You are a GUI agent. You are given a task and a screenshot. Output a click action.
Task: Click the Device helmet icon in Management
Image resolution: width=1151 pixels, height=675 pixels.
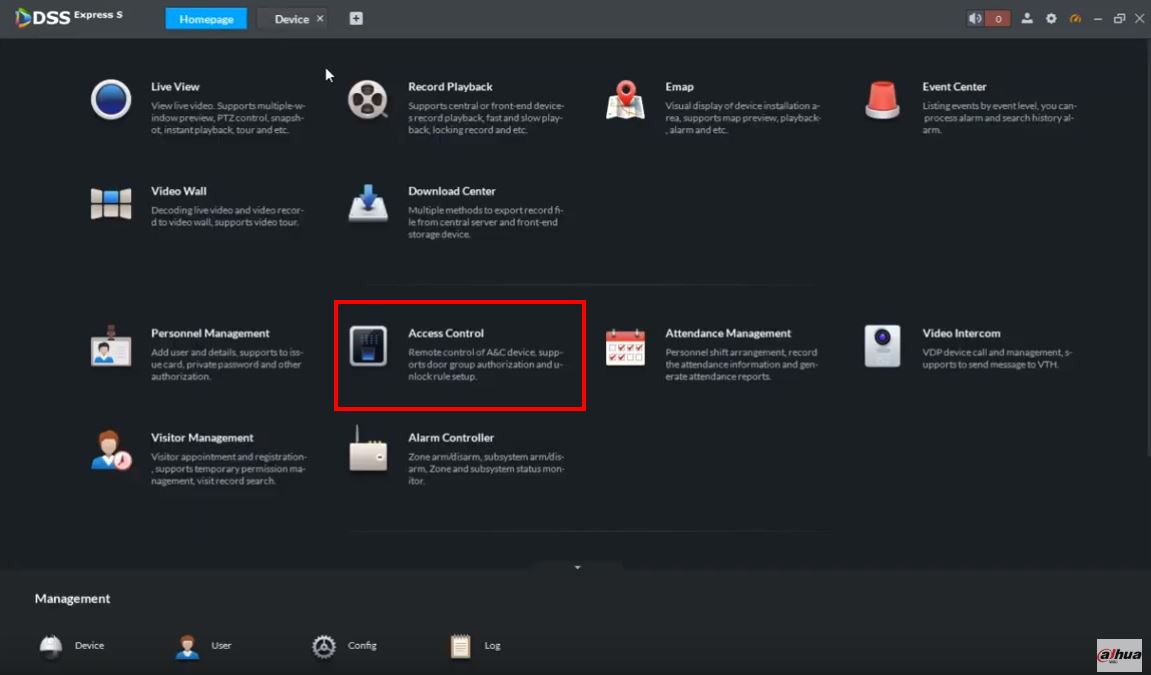coord(51,646)
